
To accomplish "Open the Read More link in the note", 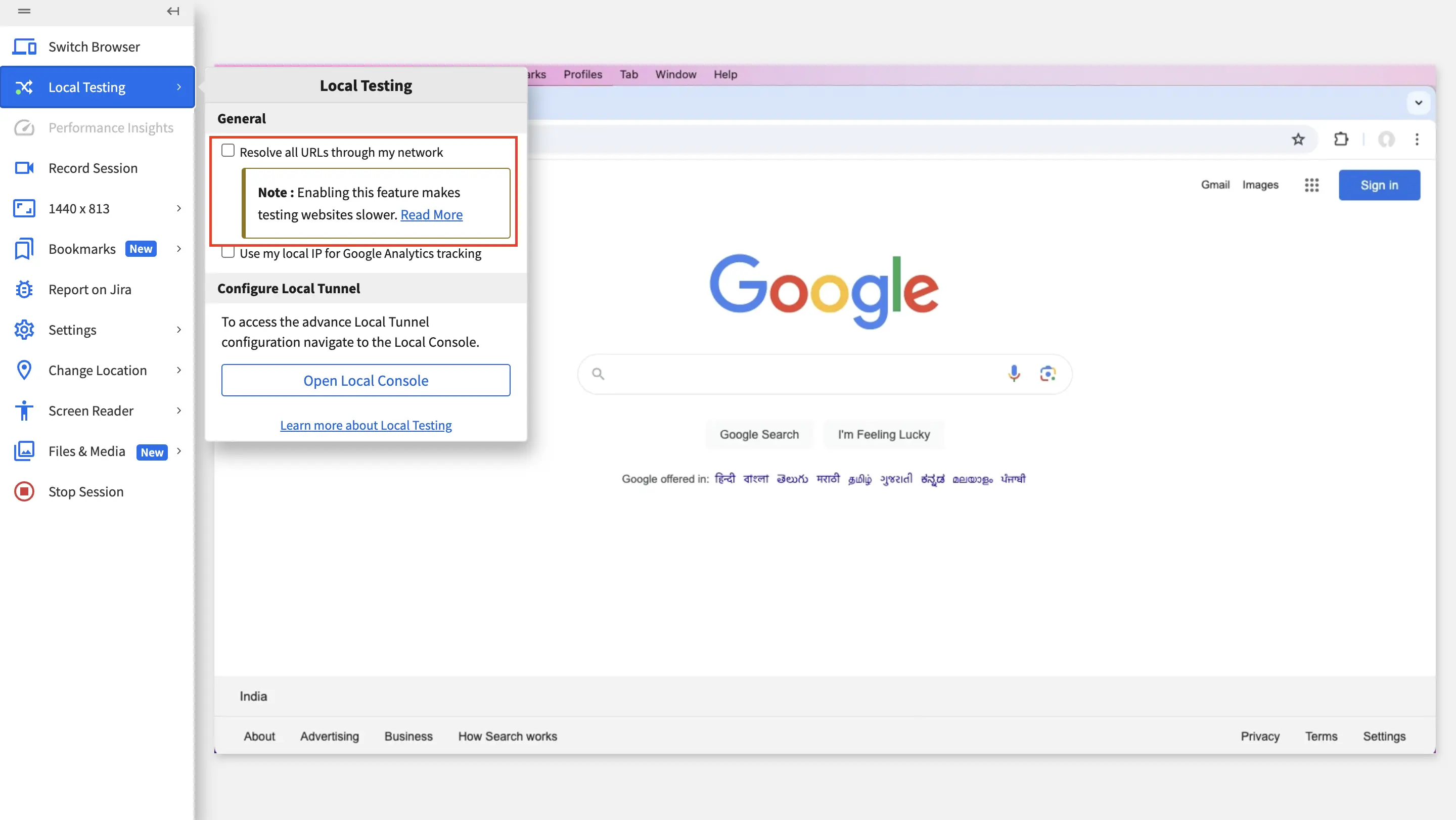I will coord(431,215).
